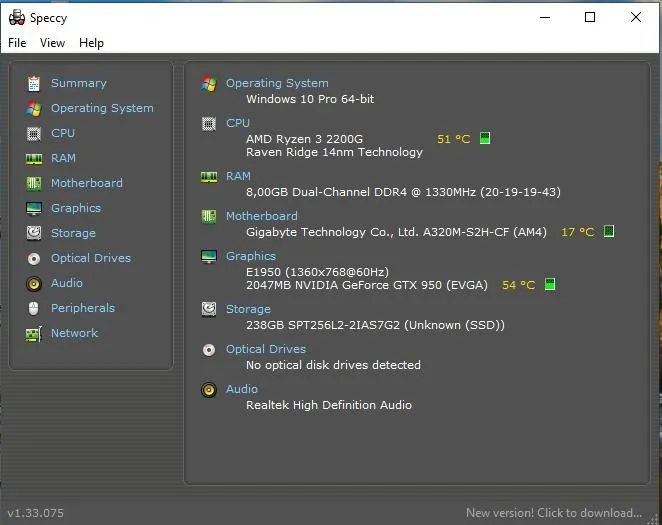662x525 pixels.
Task: Click the GPU temperature 54 °C value
Action: click(518, 285)
